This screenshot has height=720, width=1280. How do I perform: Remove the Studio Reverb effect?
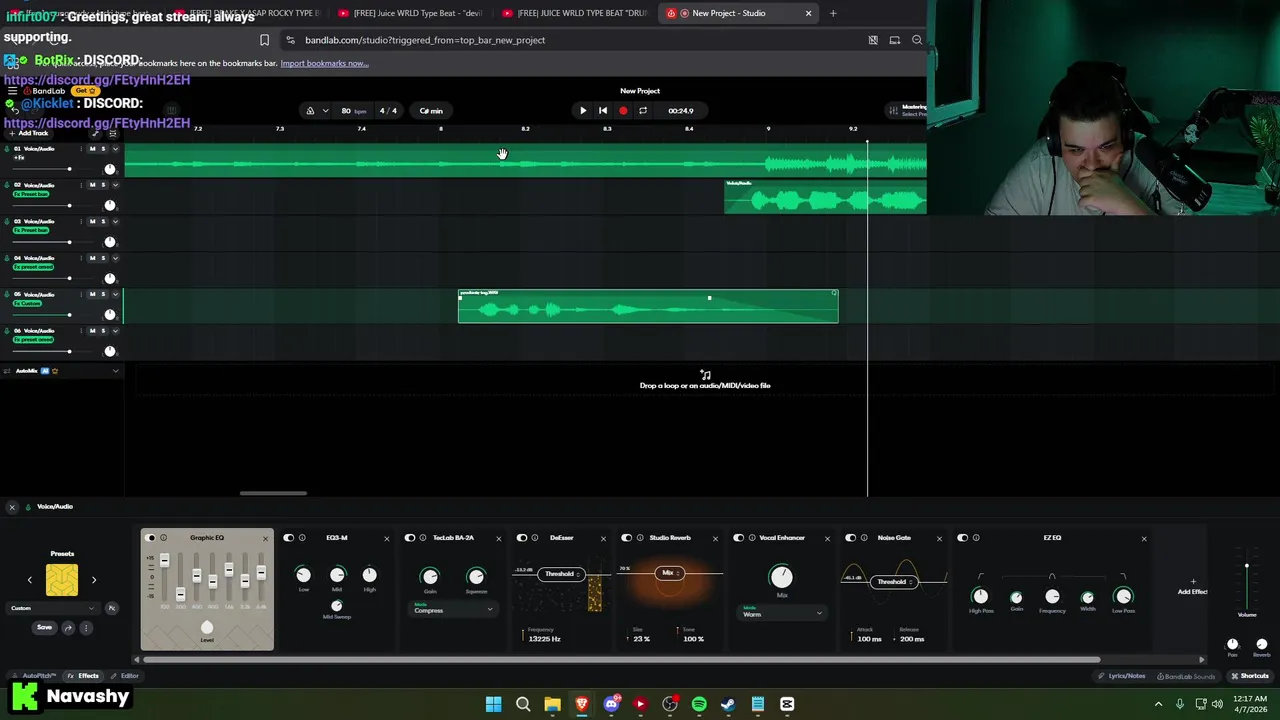pyautogui.click(x=715, y=539)
